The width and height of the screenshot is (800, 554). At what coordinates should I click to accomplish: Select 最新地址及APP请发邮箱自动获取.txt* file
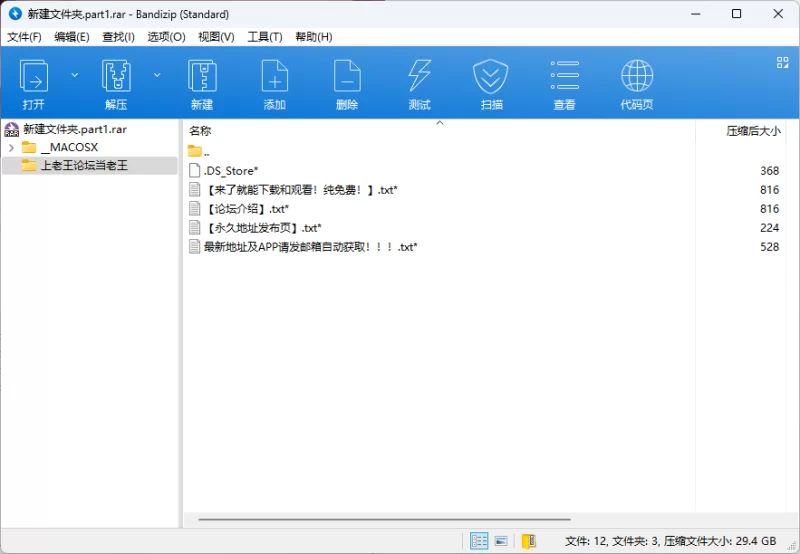(311, 247)
